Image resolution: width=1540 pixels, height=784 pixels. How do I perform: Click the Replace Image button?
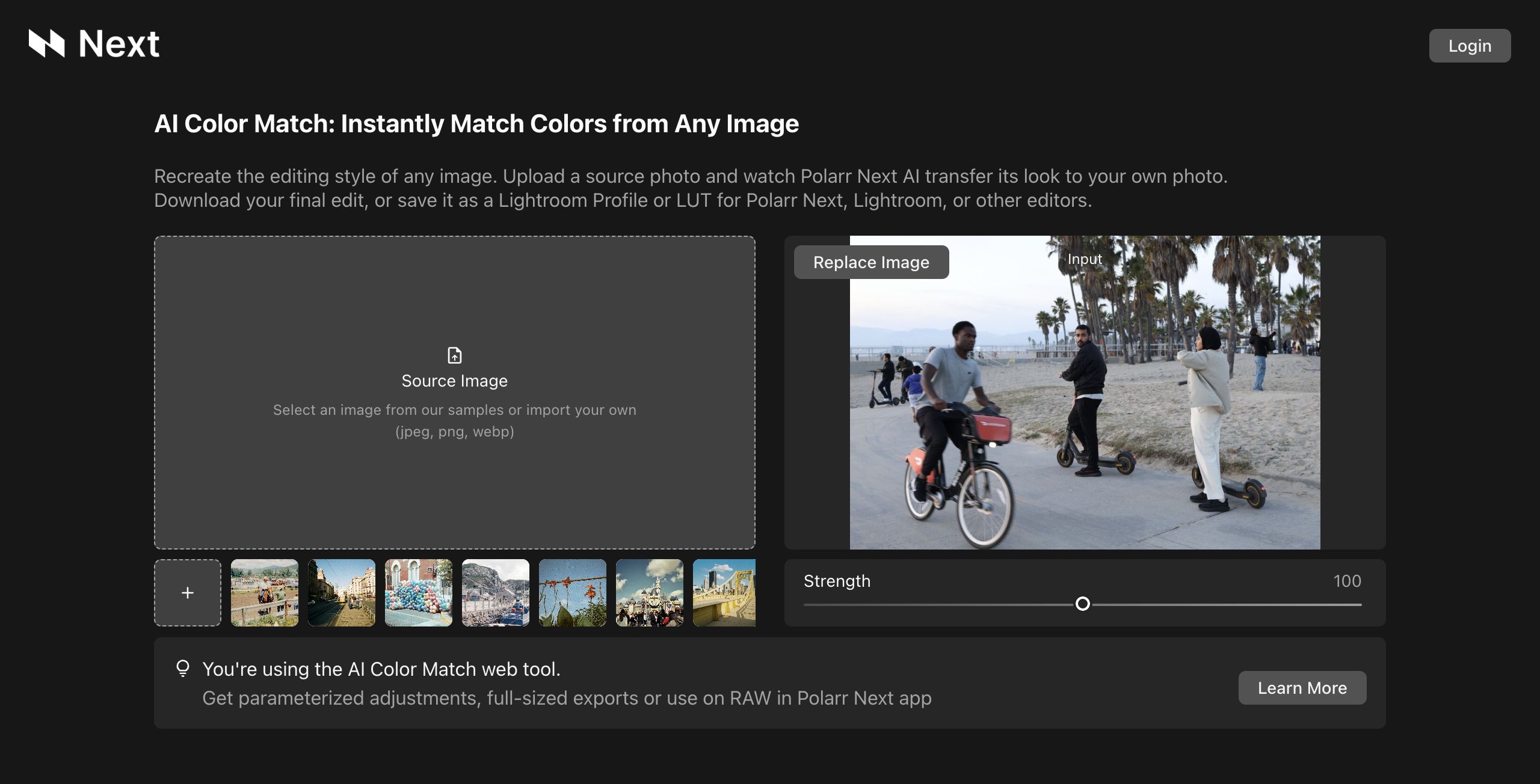871,262
